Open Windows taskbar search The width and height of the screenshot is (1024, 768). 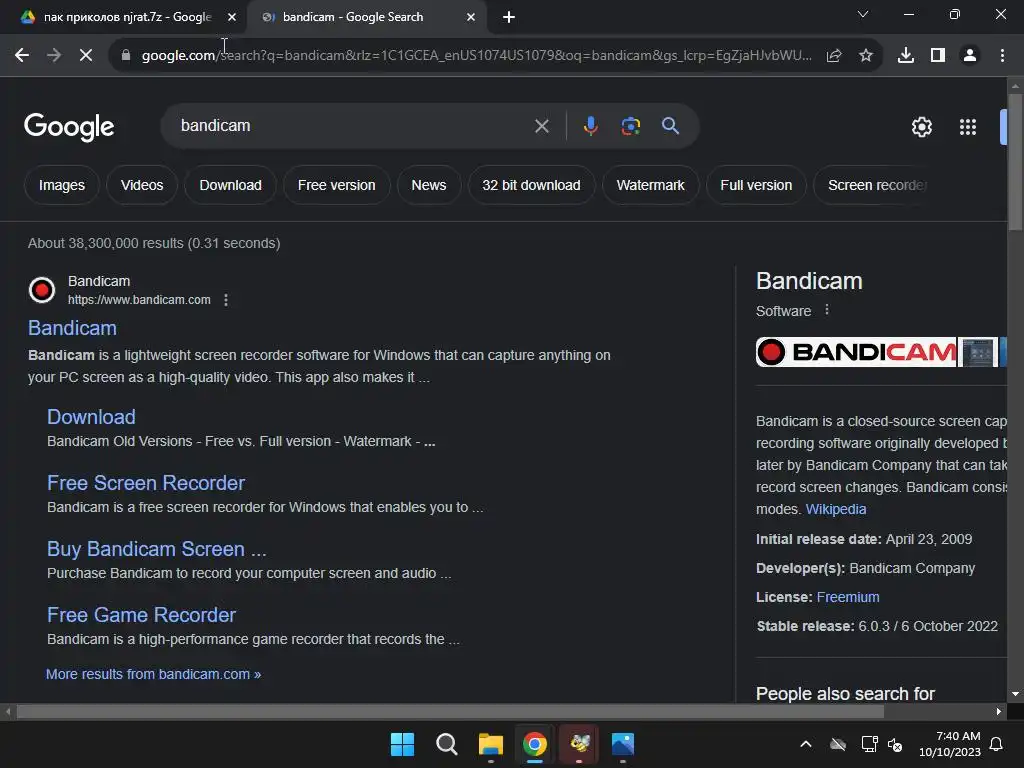pyautogui.click(x=447, y=744)
